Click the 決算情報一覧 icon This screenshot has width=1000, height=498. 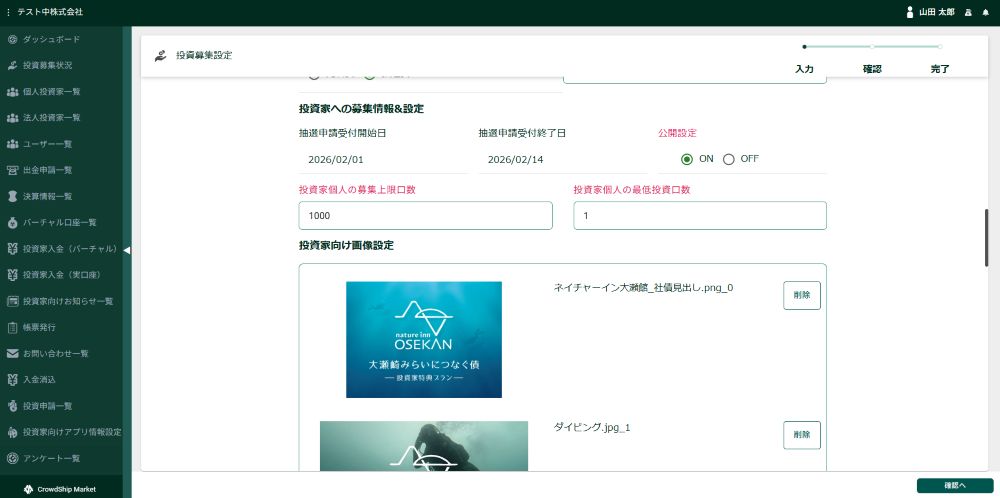pyautogui.click(x=12, y=196)
